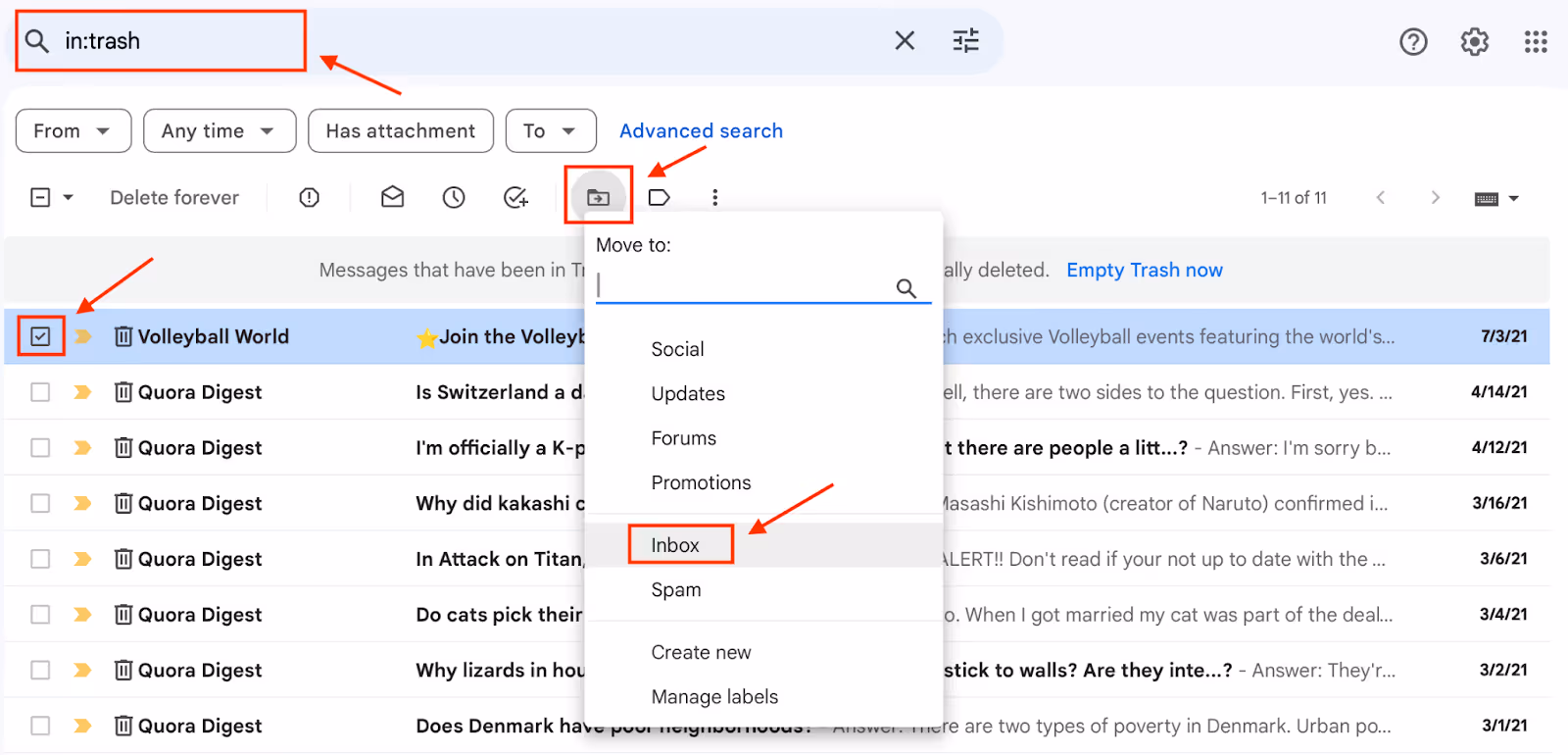Viewport: 1568px width, 755px height.
Task: Check the 3/1/21 Quora Digest checkbox
Action: coord(40,726)
